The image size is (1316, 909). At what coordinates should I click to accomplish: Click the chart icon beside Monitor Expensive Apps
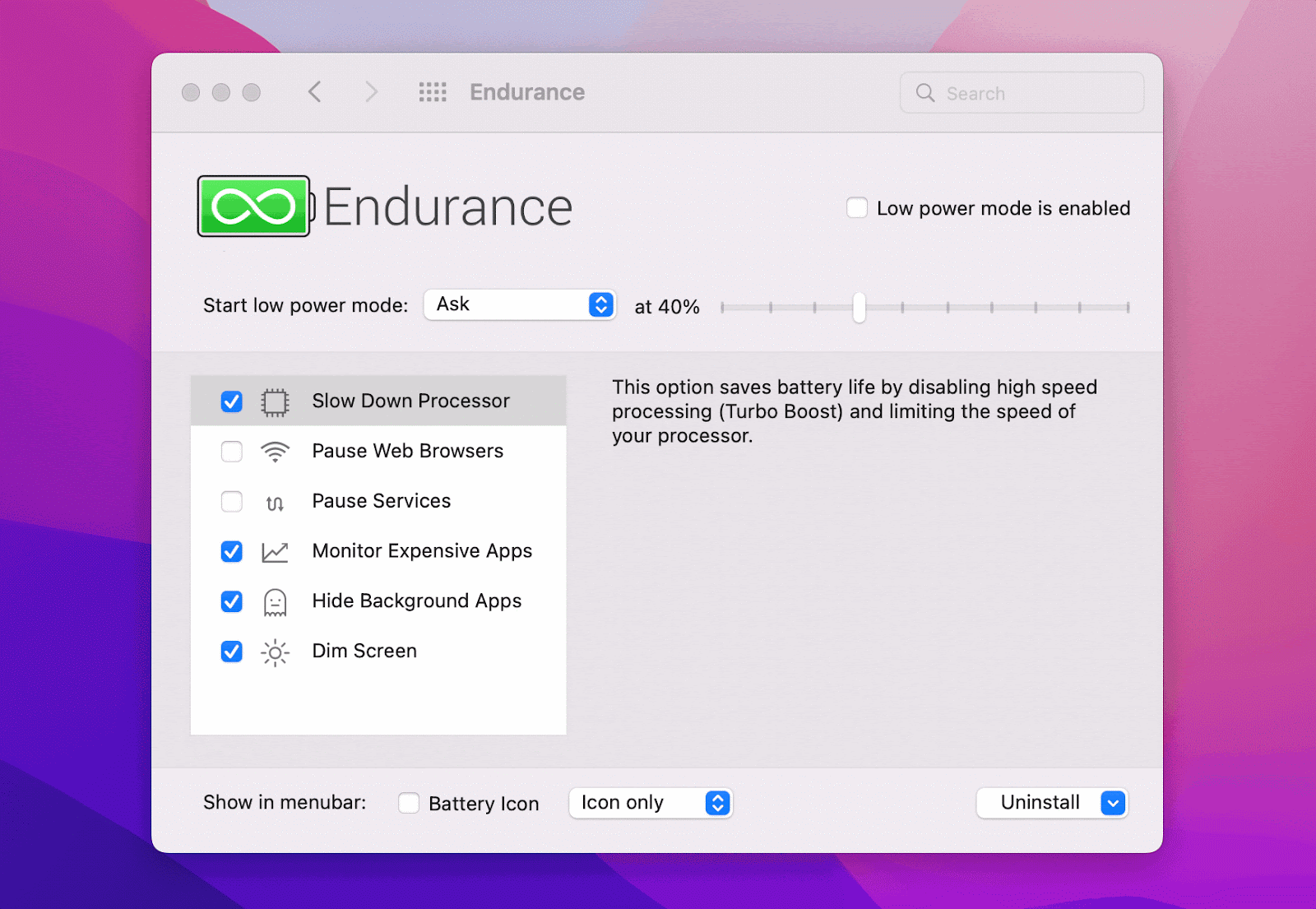tap(275, 552)
